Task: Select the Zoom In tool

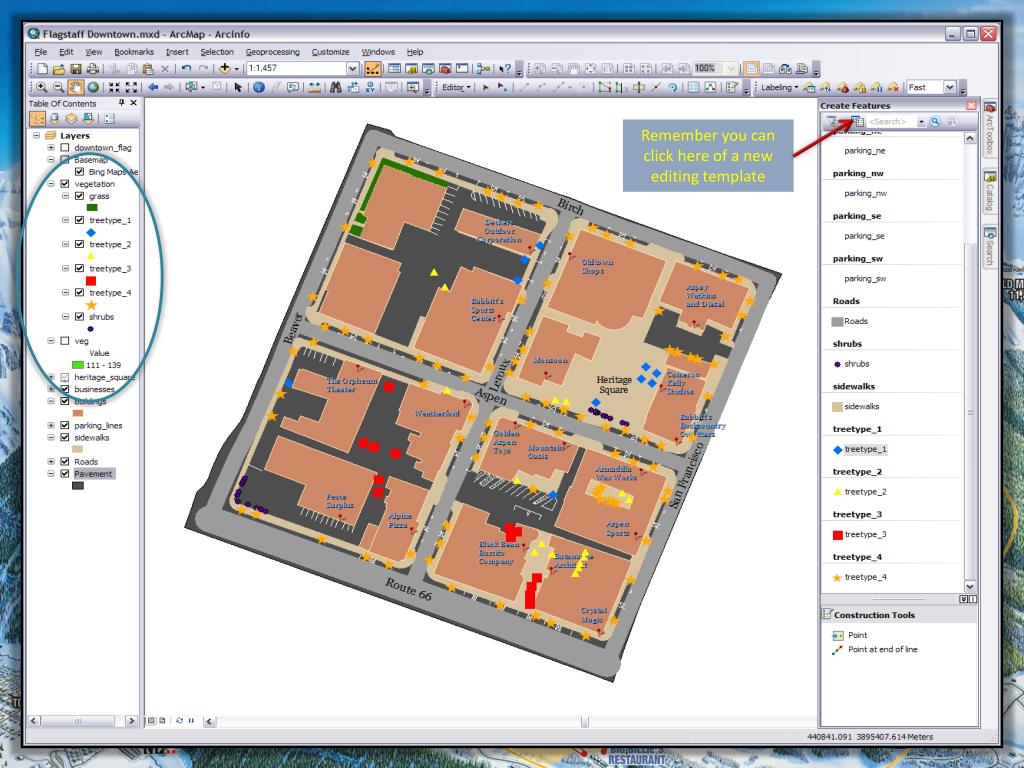Action: coord(40,87)
